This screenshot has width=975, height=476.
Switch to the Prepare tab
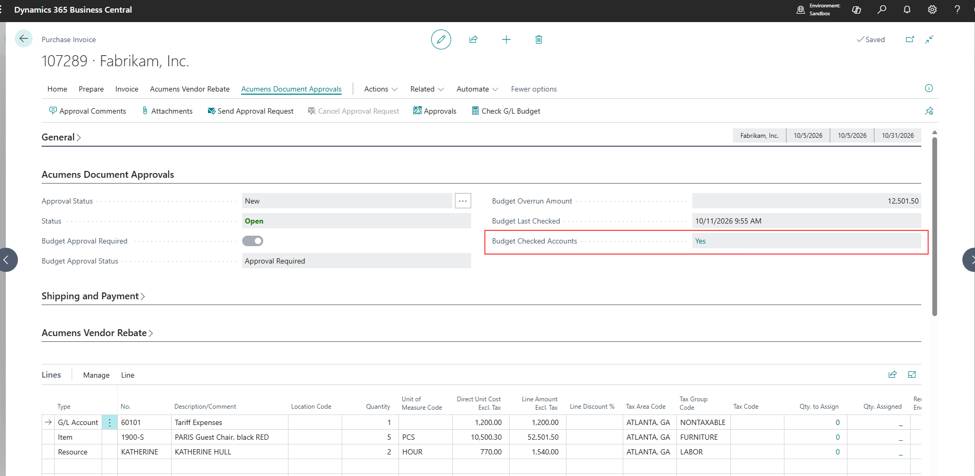point(91,89)
